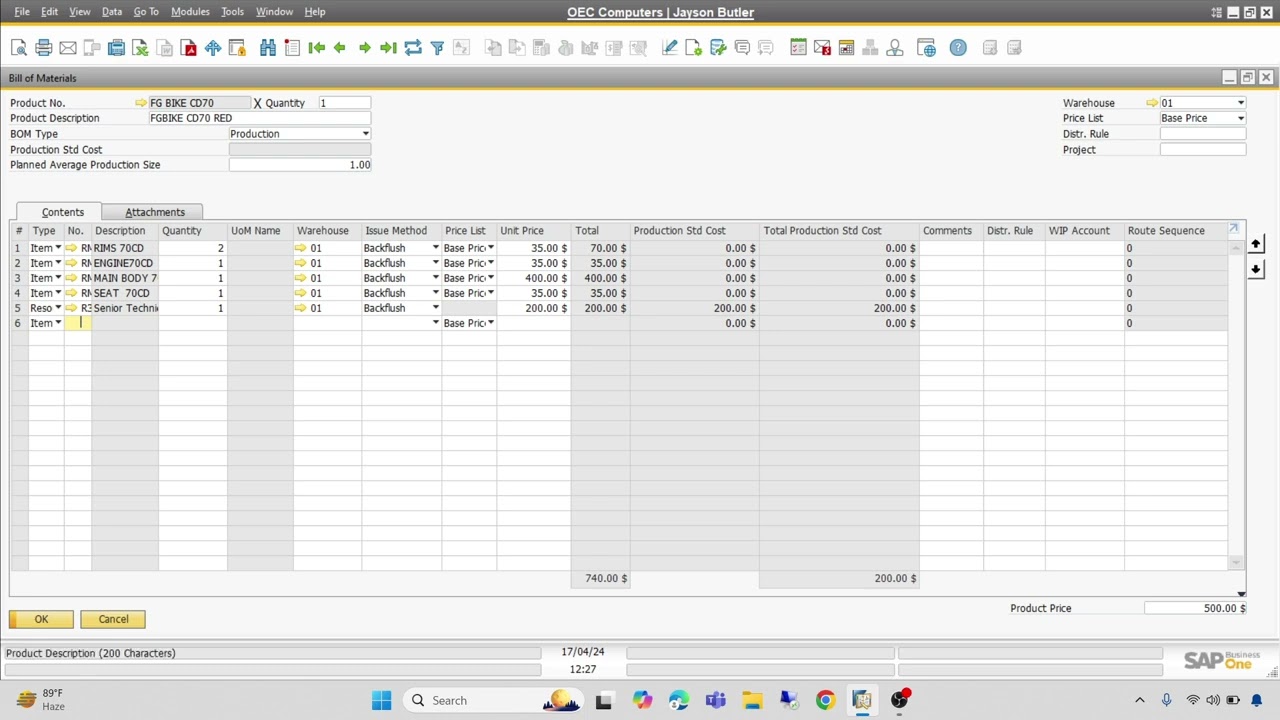Open header Warehouse 01 dropdown
This screenshot has width=1280, height=720.
(1241, 103)
